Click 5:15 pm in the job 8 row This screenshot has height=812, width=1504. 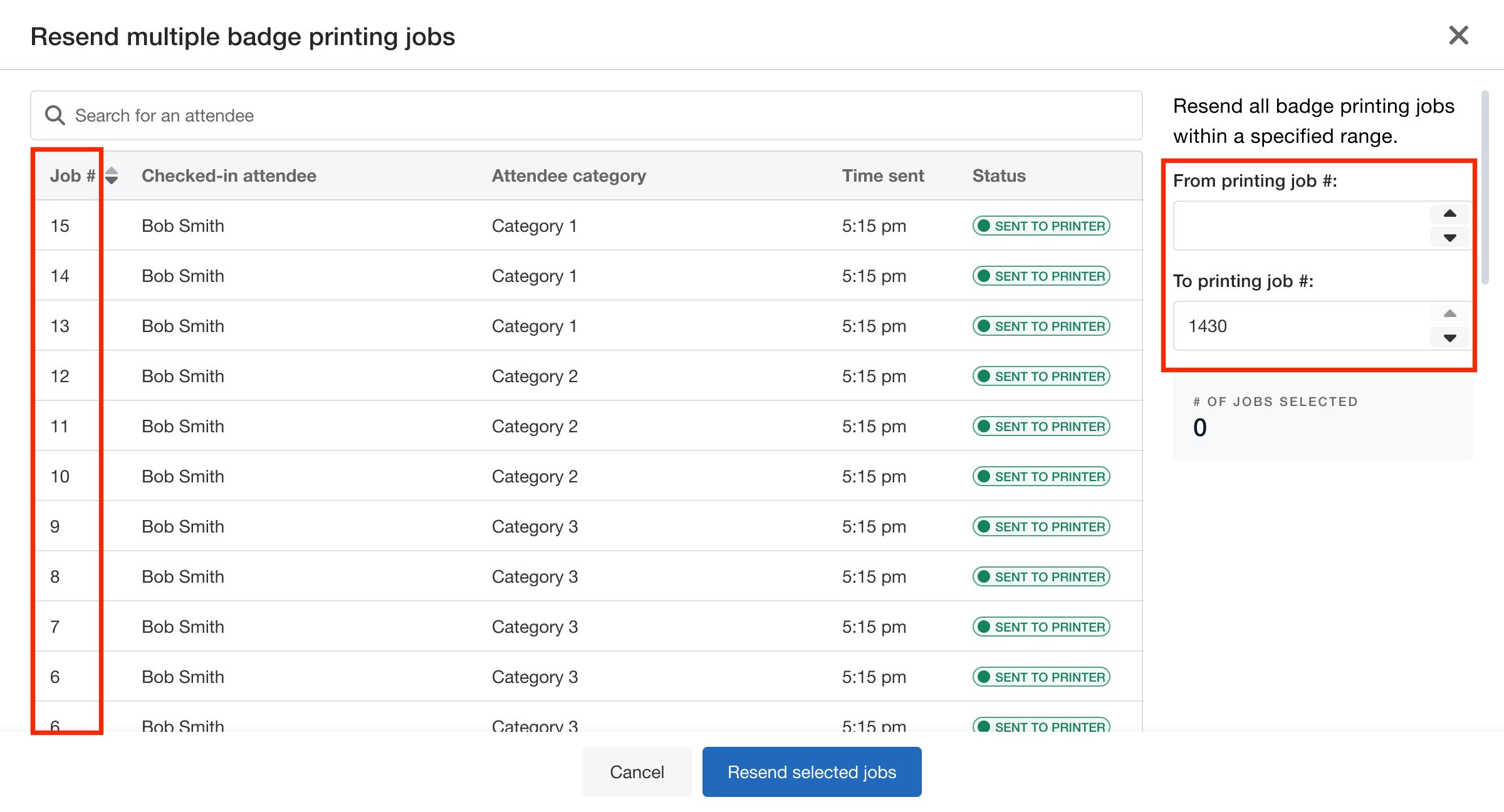pos(874,576)
